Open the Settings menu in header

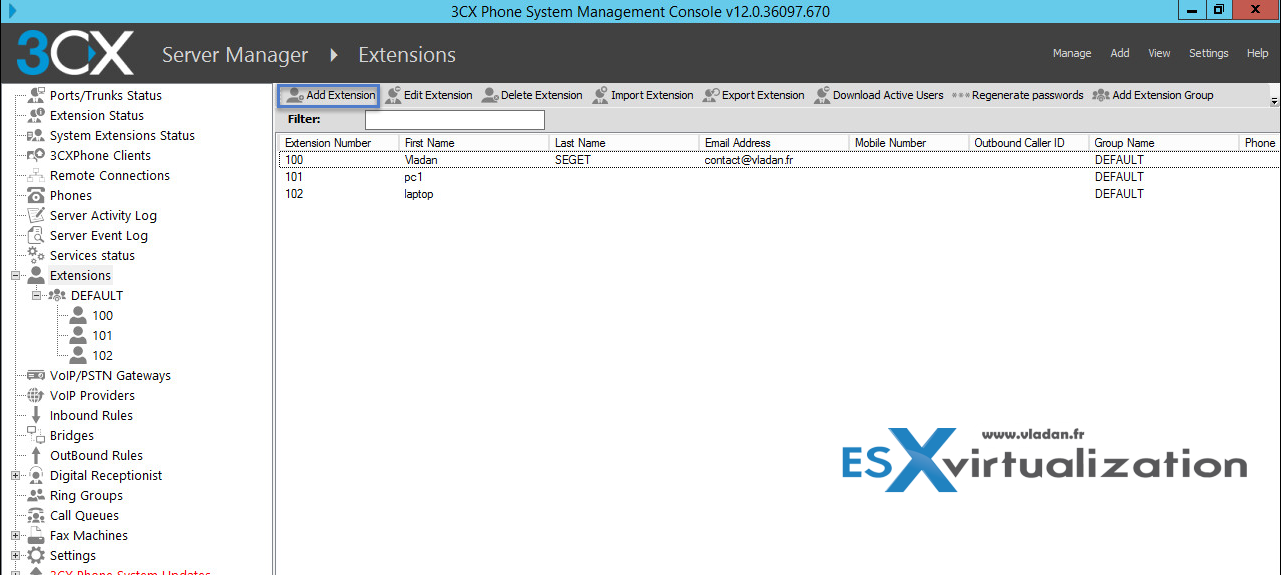tap(1208, 53)
